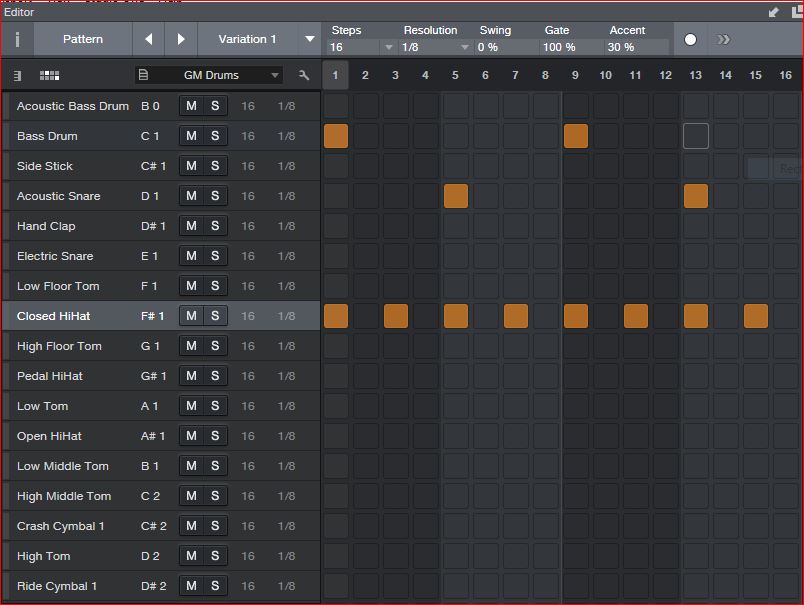This screenshot has width=804, height=605.
Task: Open the drum map wrench settings icon
Action: click(x=304, y=75)
